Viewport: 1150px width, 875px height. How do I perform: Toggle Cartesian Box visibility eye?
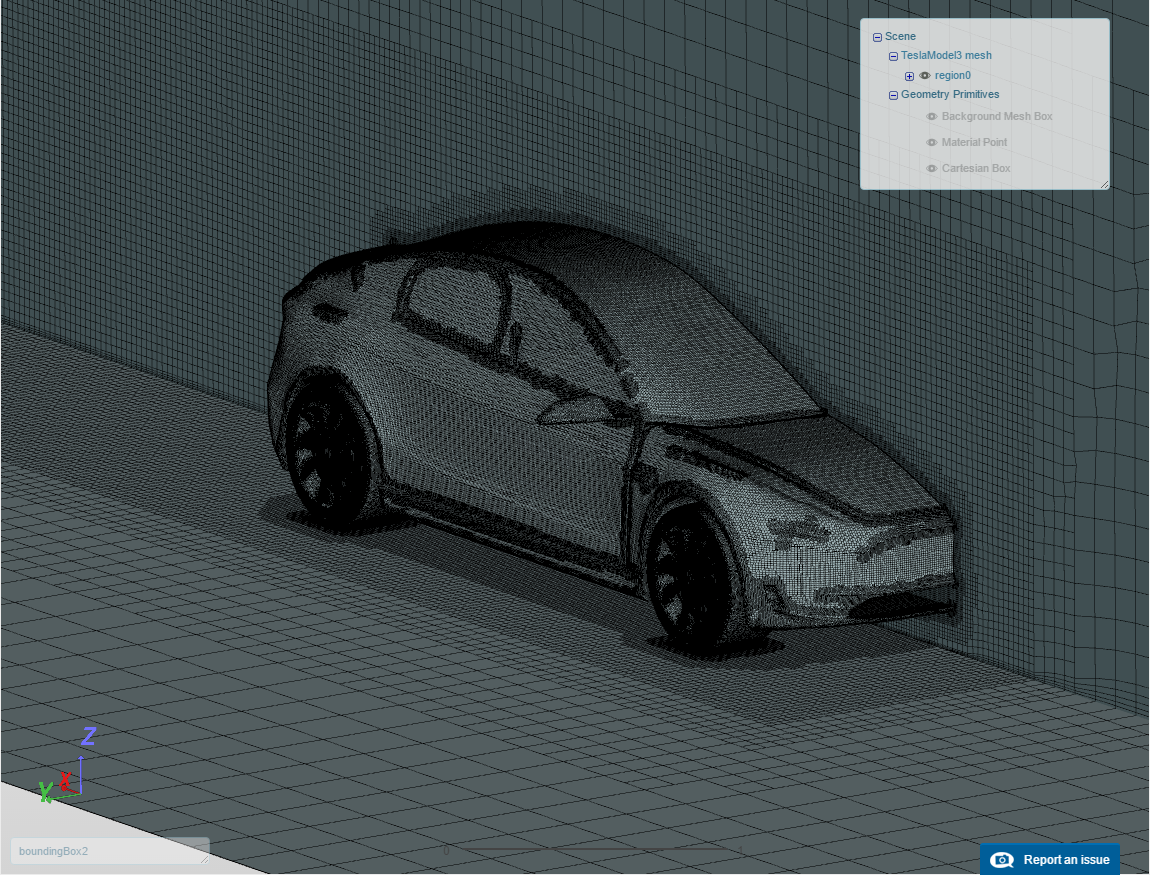coord(932,169)
